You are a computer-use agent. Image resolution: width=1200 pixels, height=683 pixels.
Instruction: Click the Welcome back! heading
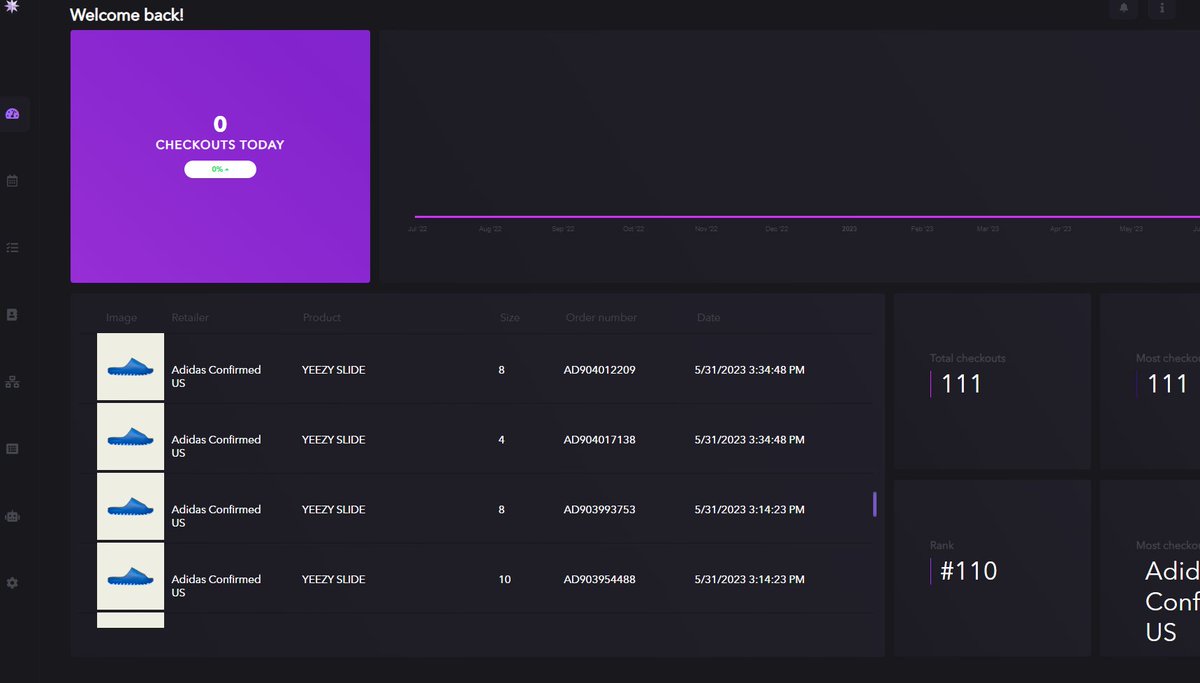click(127, 15)
